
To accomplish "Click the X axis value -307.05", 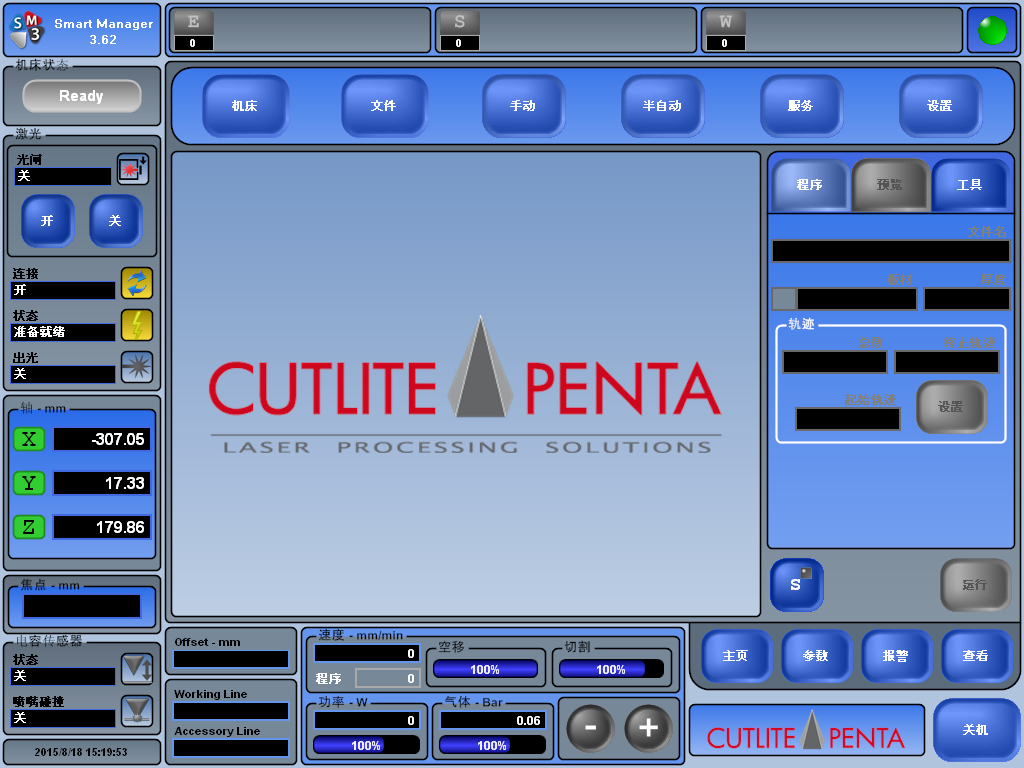I will click(x=102, y=439).
